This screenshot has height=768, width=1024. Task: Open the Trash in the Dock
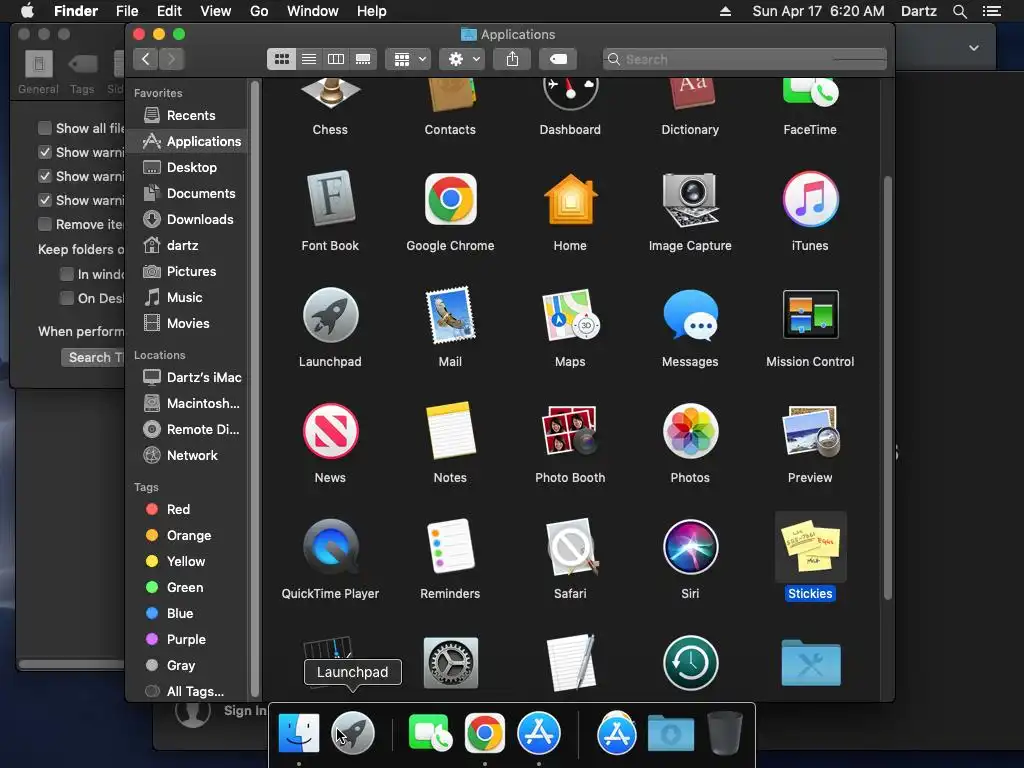click(725, 733)
